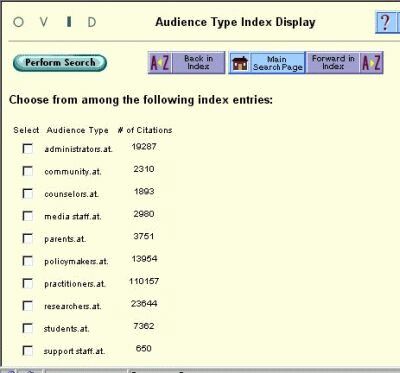Go Forward in Index
The image size is (400, 373).
tap(333, 63)
